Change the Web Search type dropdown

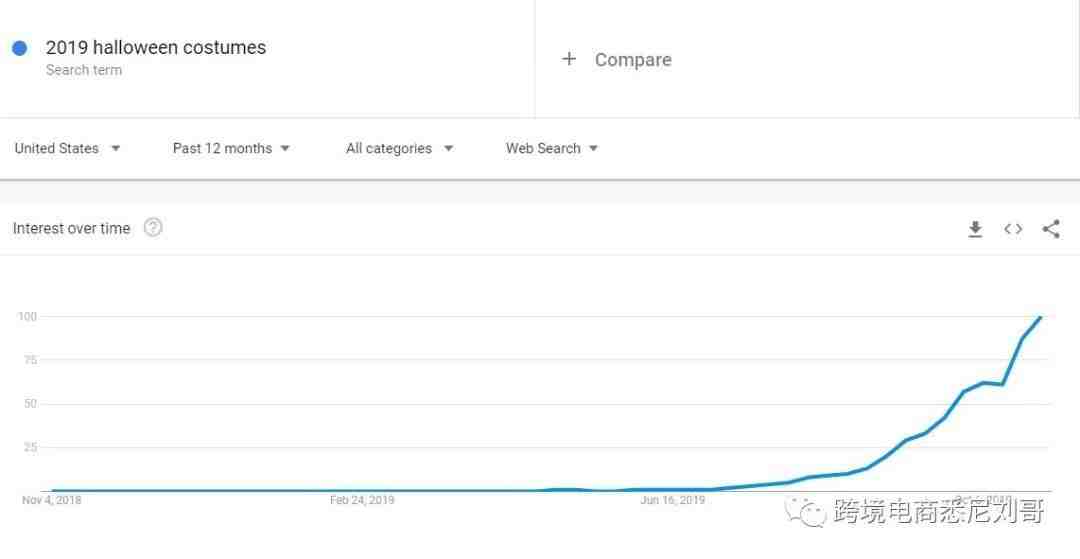coord(552,148)
